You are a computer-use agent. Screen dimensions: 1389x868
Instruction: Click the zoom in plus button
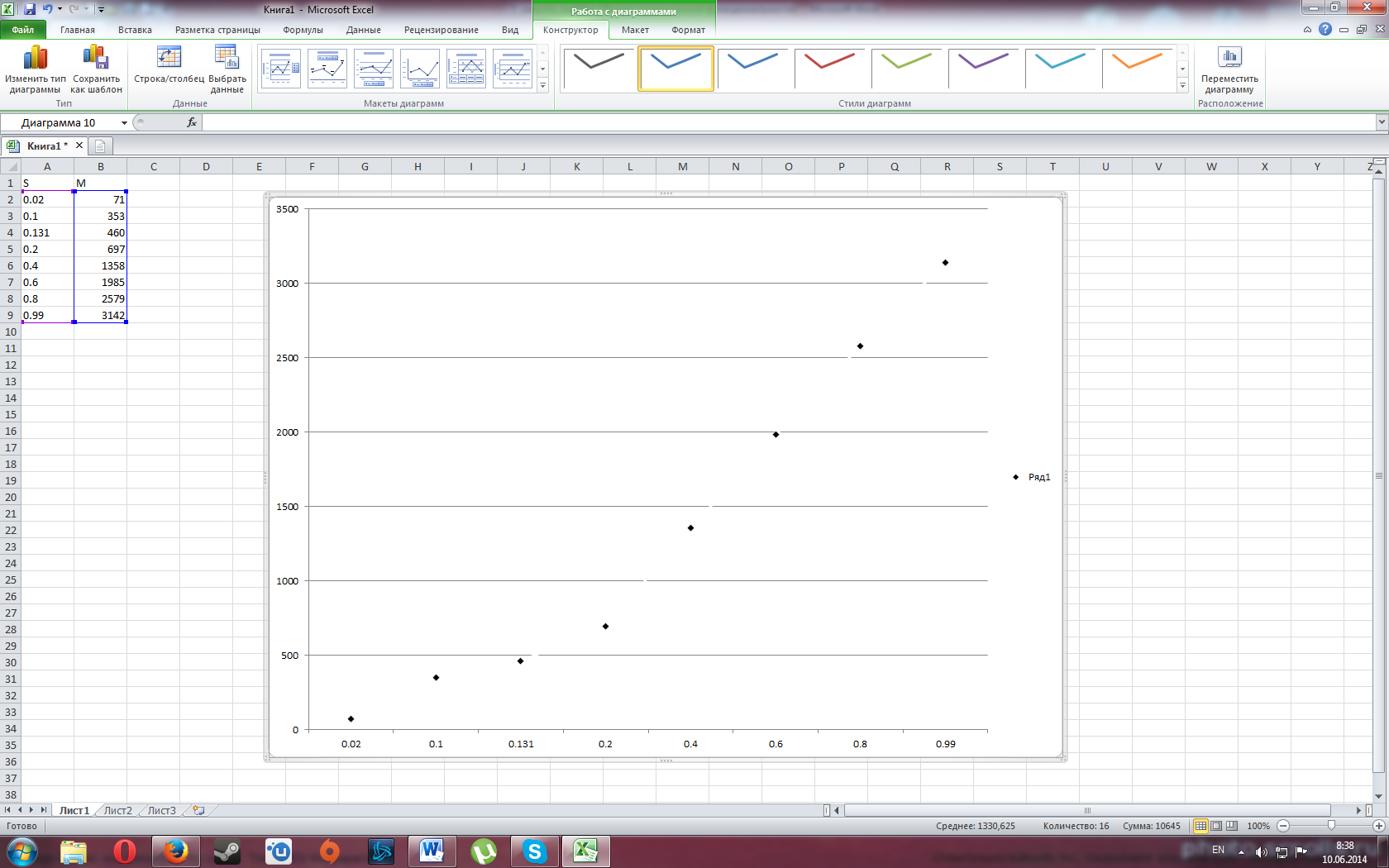tap(1378, 826)
